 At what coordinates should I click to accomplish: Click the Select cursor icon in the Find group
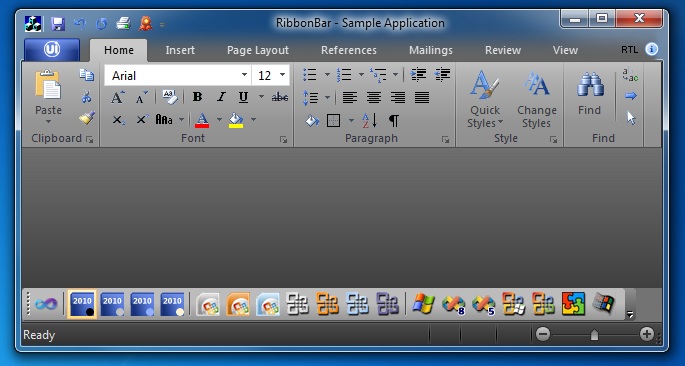pos(631,118)
